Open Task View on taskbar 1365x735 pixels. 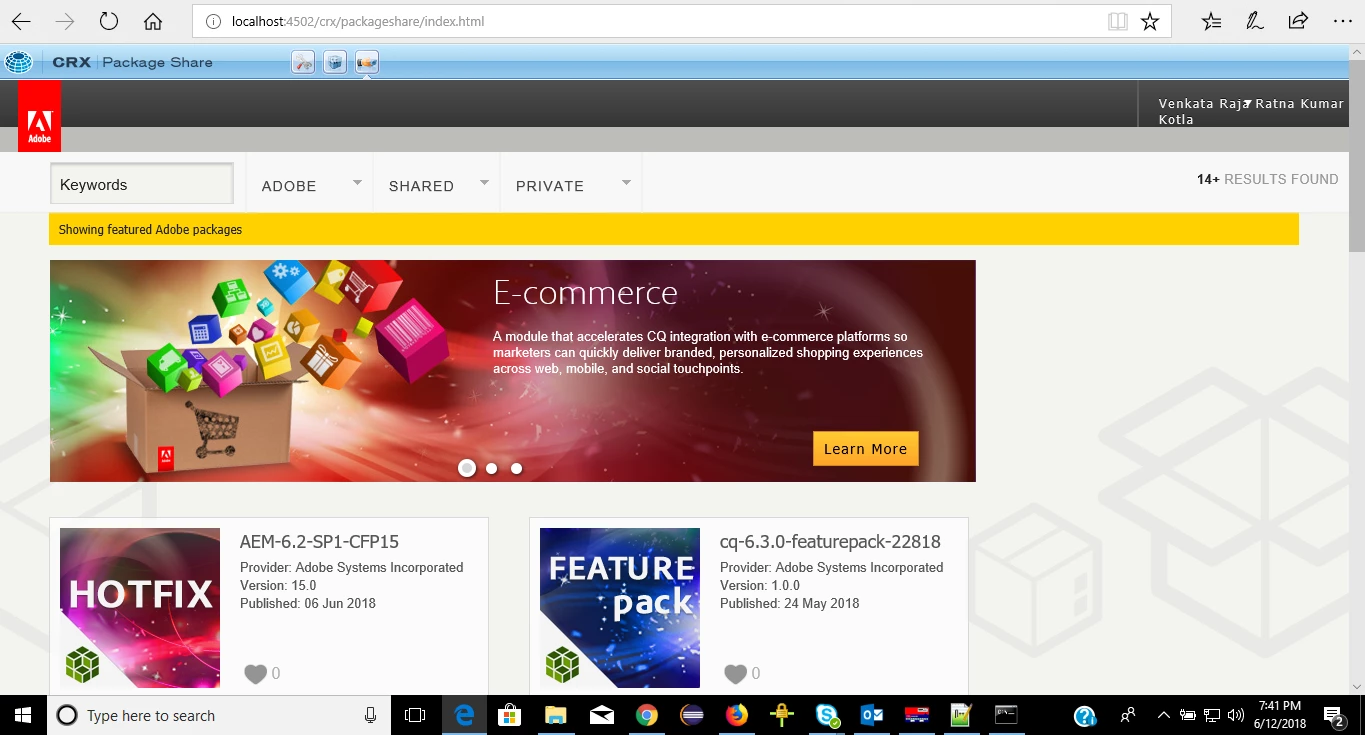(415, 715)
